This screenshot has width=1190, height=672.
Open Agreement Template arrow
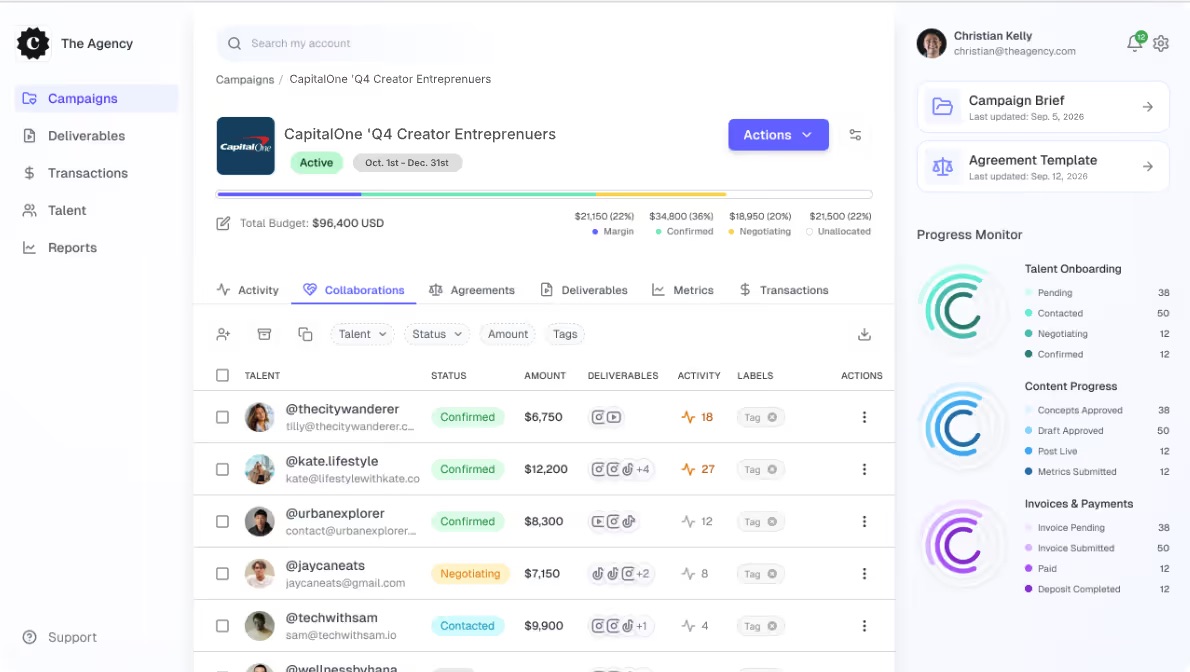pyautogui.click(x=1148, y=166)
